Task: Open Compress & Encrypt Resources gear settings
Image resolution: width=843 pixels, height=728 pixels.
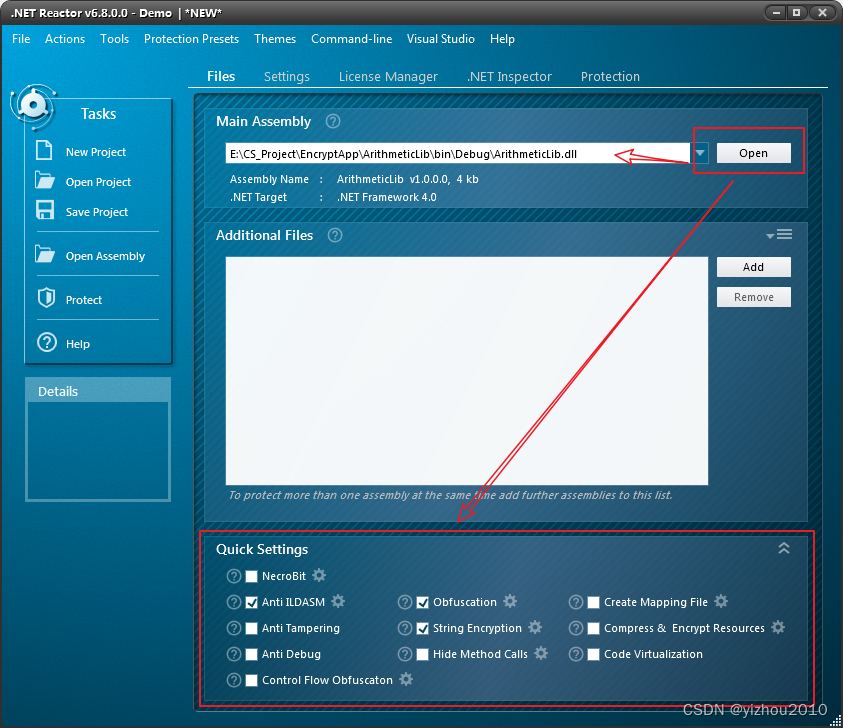Action: click(778, 627)
